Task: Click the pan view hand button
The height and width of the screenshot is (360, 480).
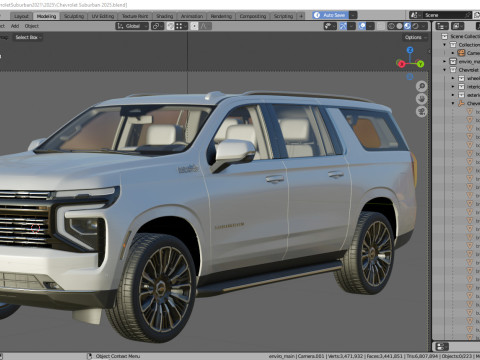Action: coord(422,99)
